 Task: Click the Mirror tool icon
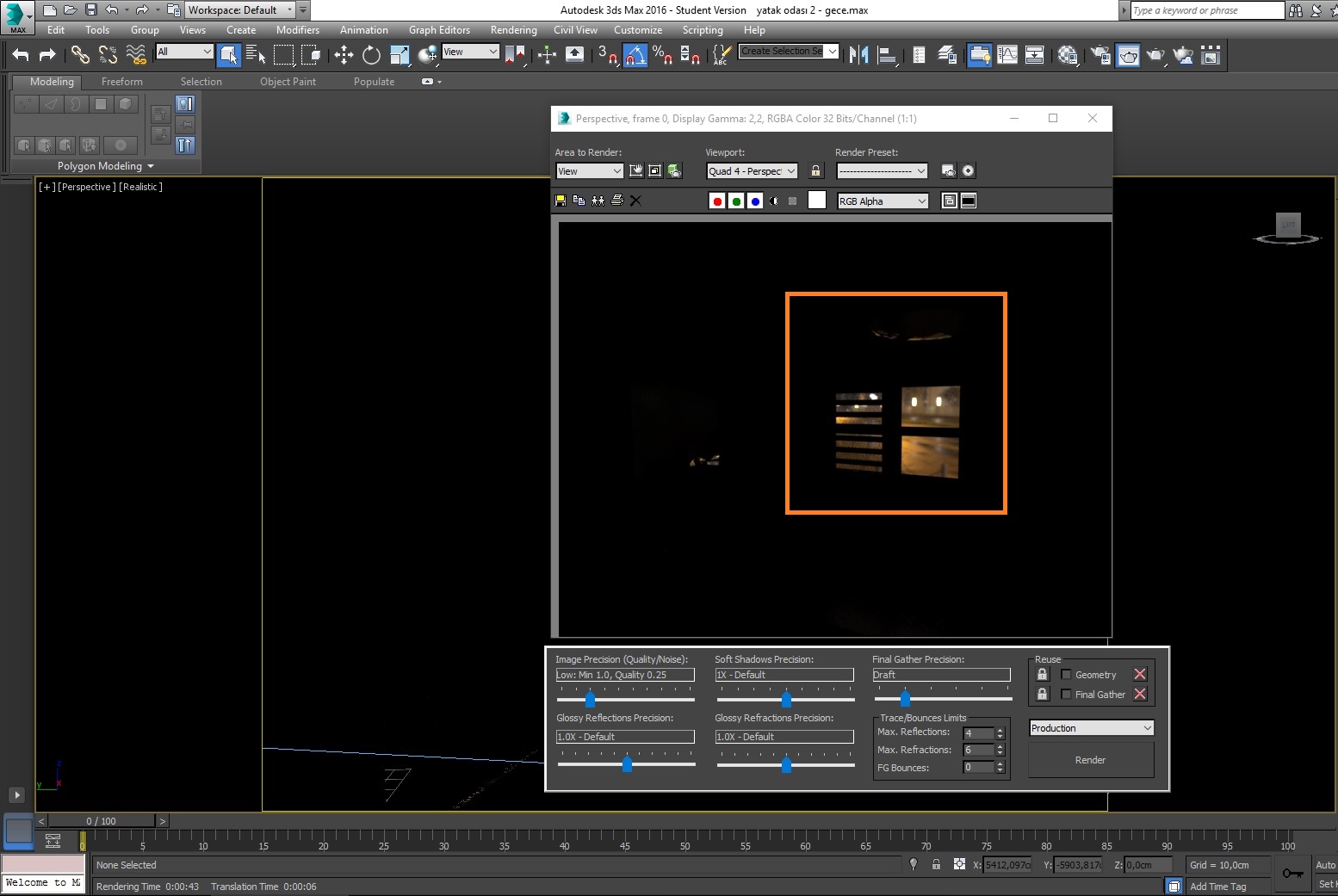point(858,55)
